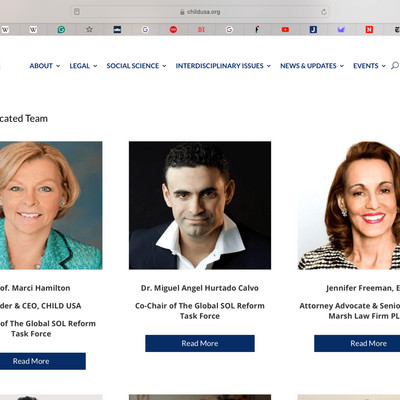The height and width of the screenshot is (400, 400).
Task: Open the Interdisciplinary Issues menu
Action: tap(223, 66)
